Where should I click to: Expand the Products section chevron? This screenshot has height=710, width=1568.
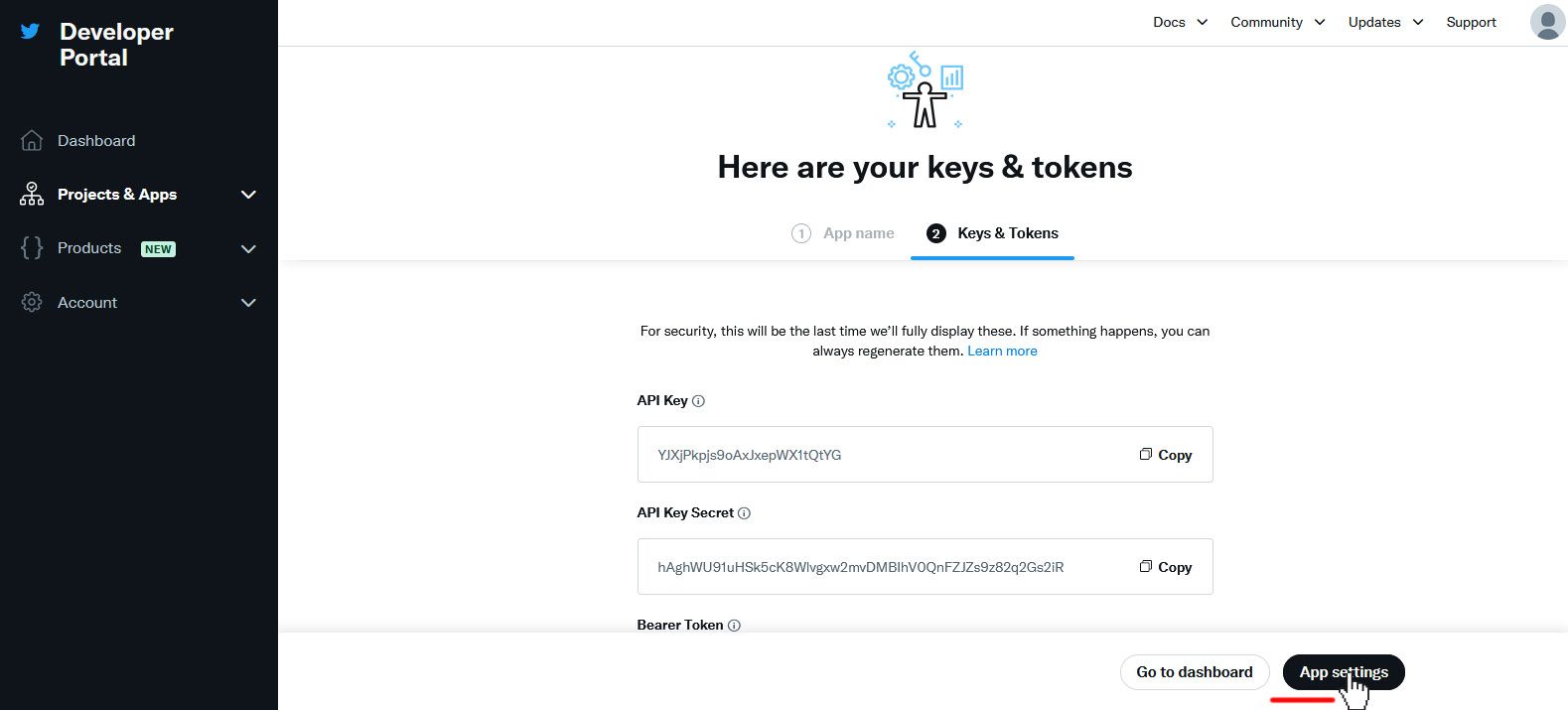pyautogui.click(x=248, y=249)
